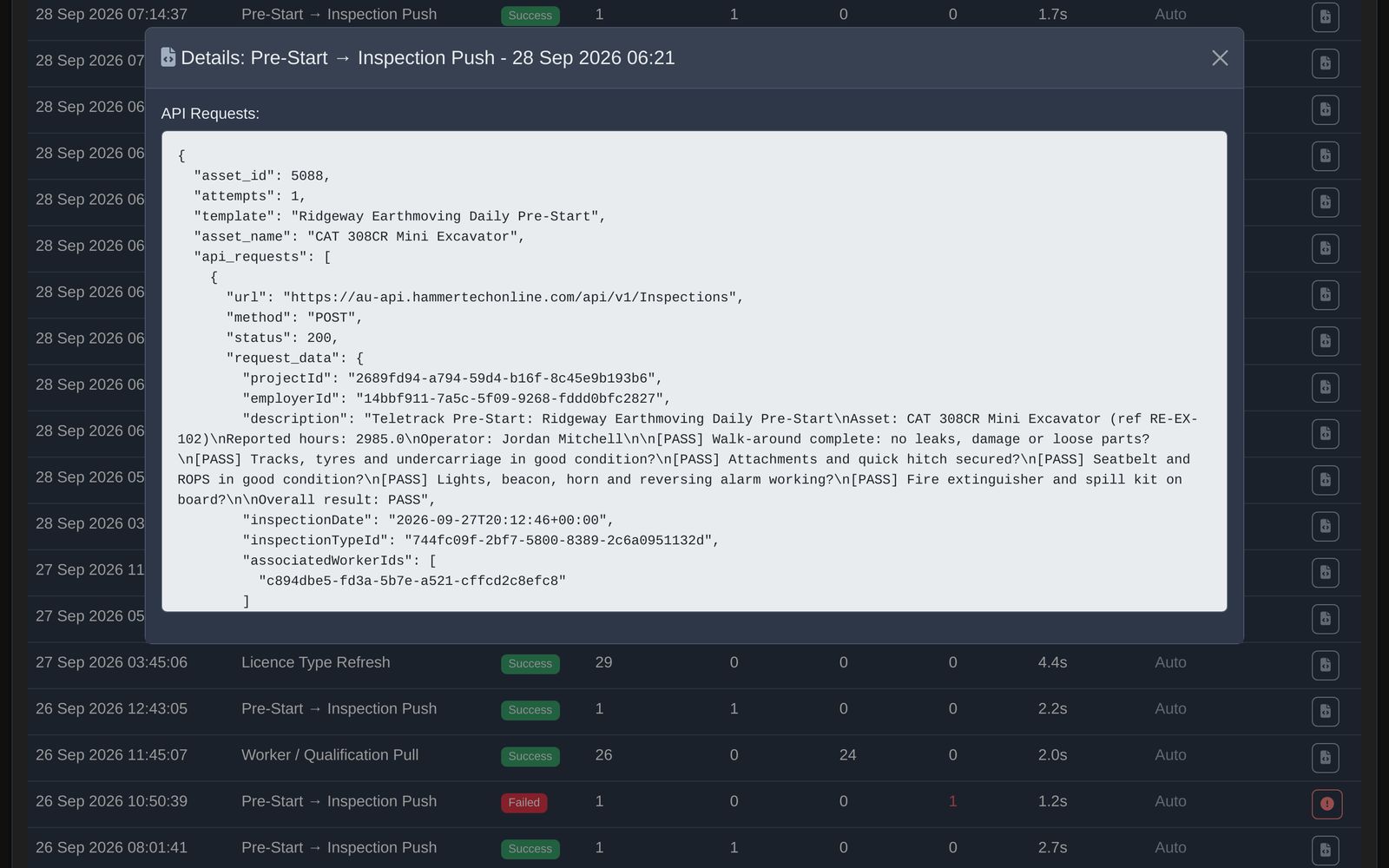The height and width of the screenshot is (868, 1389).
Task: Click the '29' records count
Action: coord(603,662)
